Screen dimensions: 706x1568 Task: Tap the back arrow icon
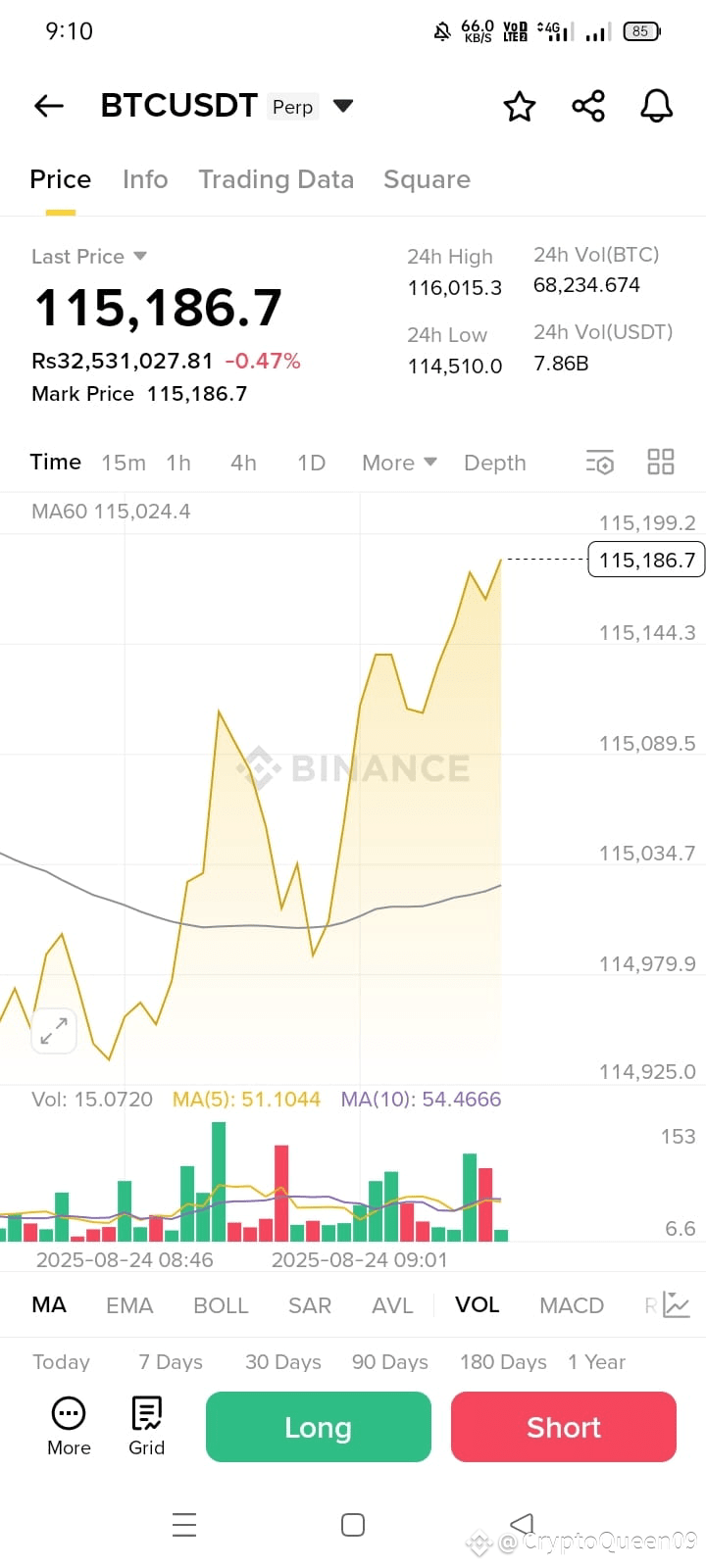(x=49, y=106)
